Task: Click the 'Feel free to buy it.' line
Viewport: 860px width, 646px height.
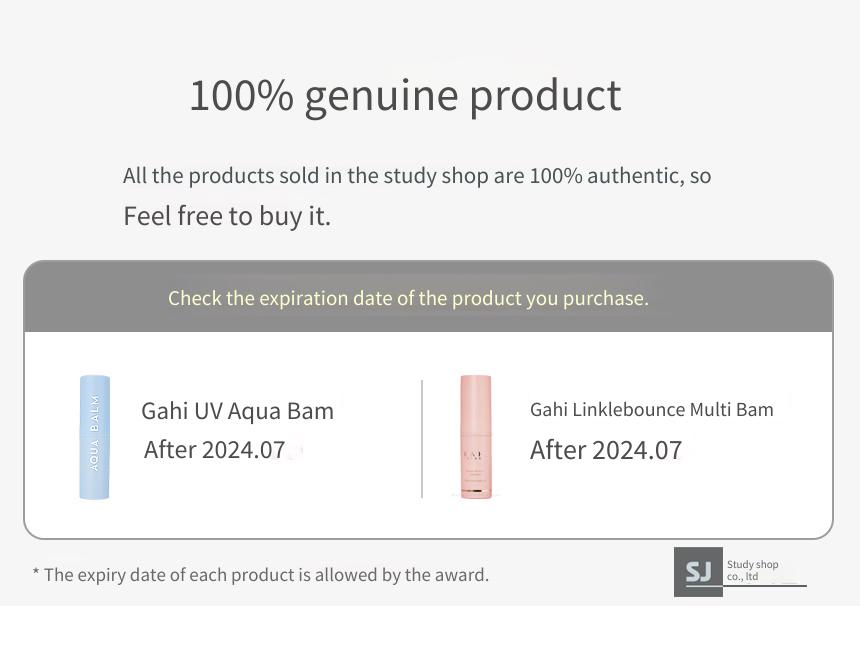Action: click(x=227, y=216)
